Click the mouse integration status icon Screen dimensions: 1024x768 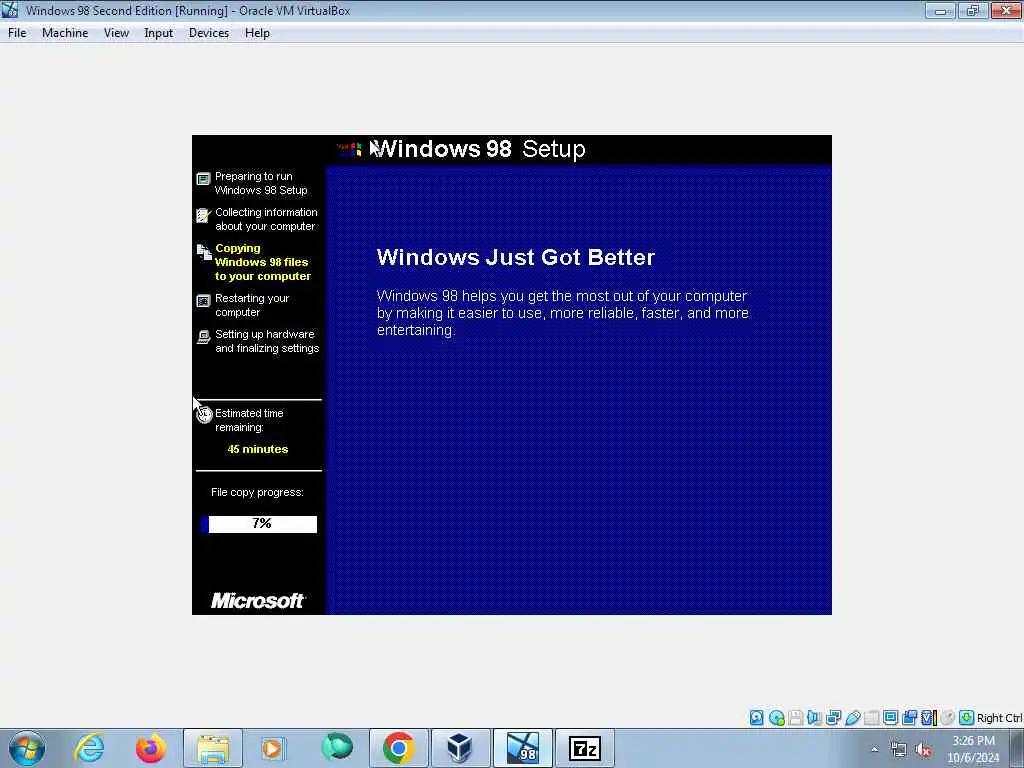pyautogui.click(x=948, y=718)
